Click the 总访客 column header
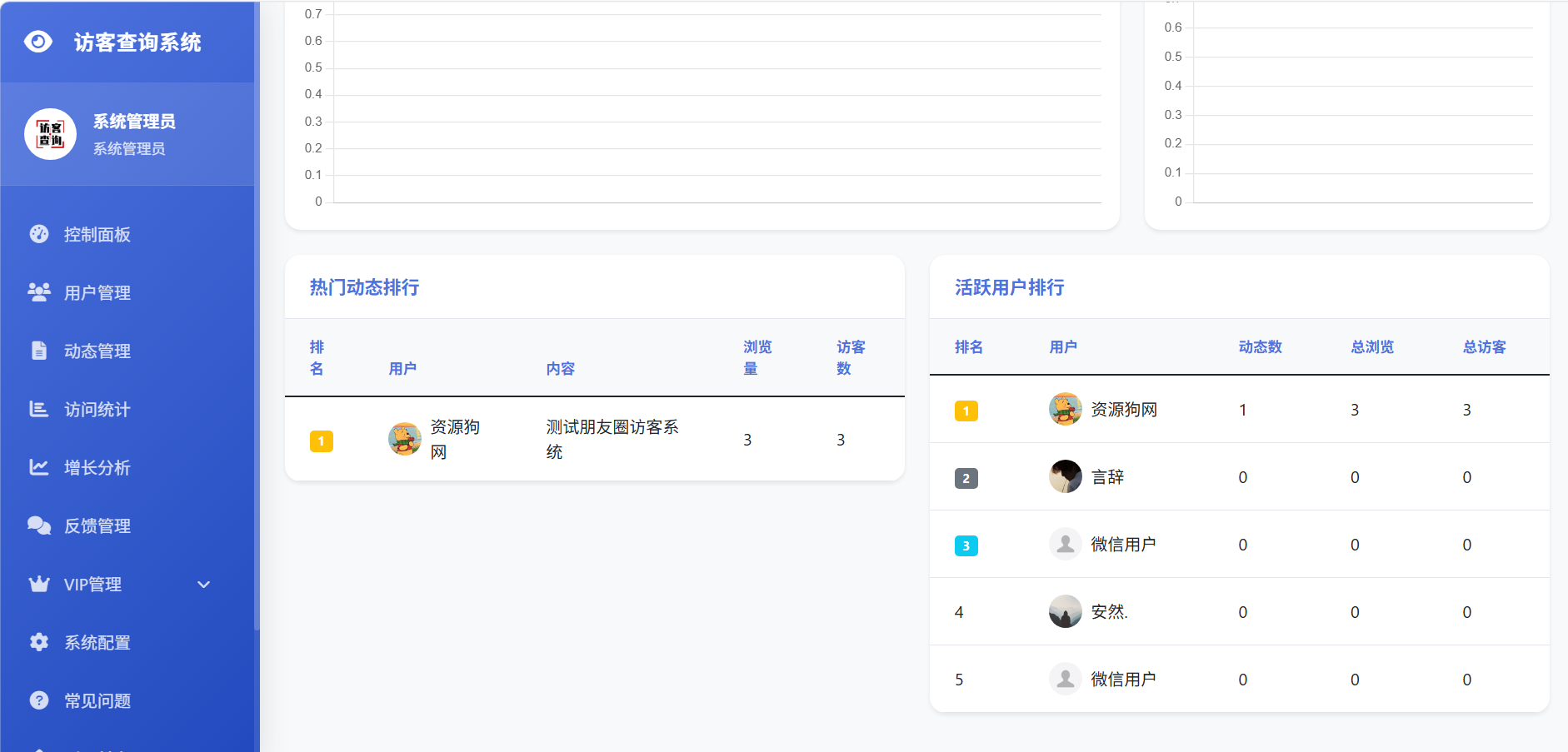This screenshot has height=752, width=1568. pyautogui.click(x=1485, y=346)
